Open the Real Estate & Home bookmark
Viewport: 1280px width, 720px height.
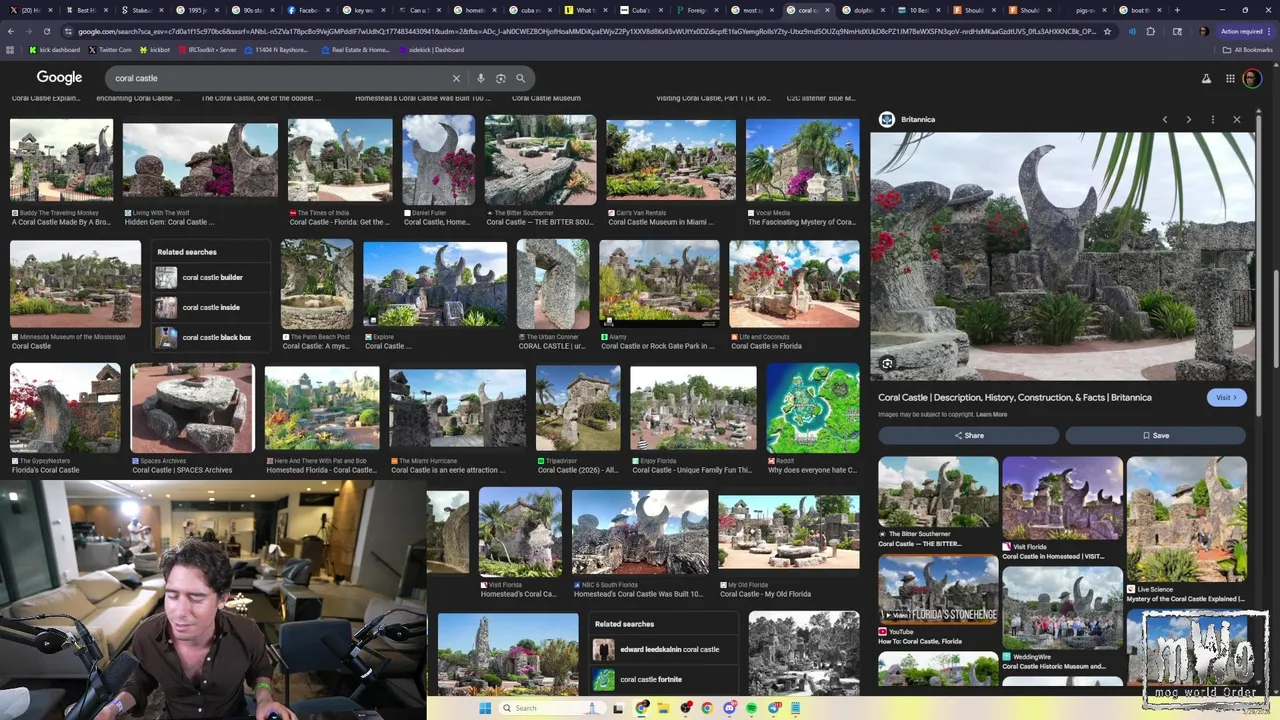pyautogui.click(x=354, y=50)
